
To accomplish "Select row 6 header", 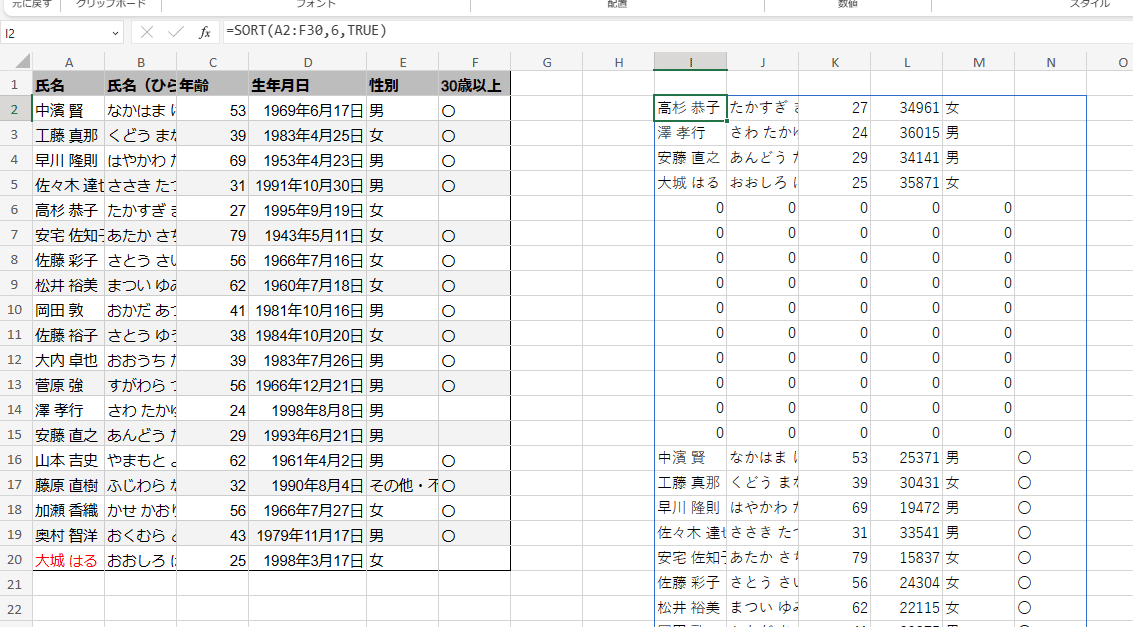I will [15, 210].
